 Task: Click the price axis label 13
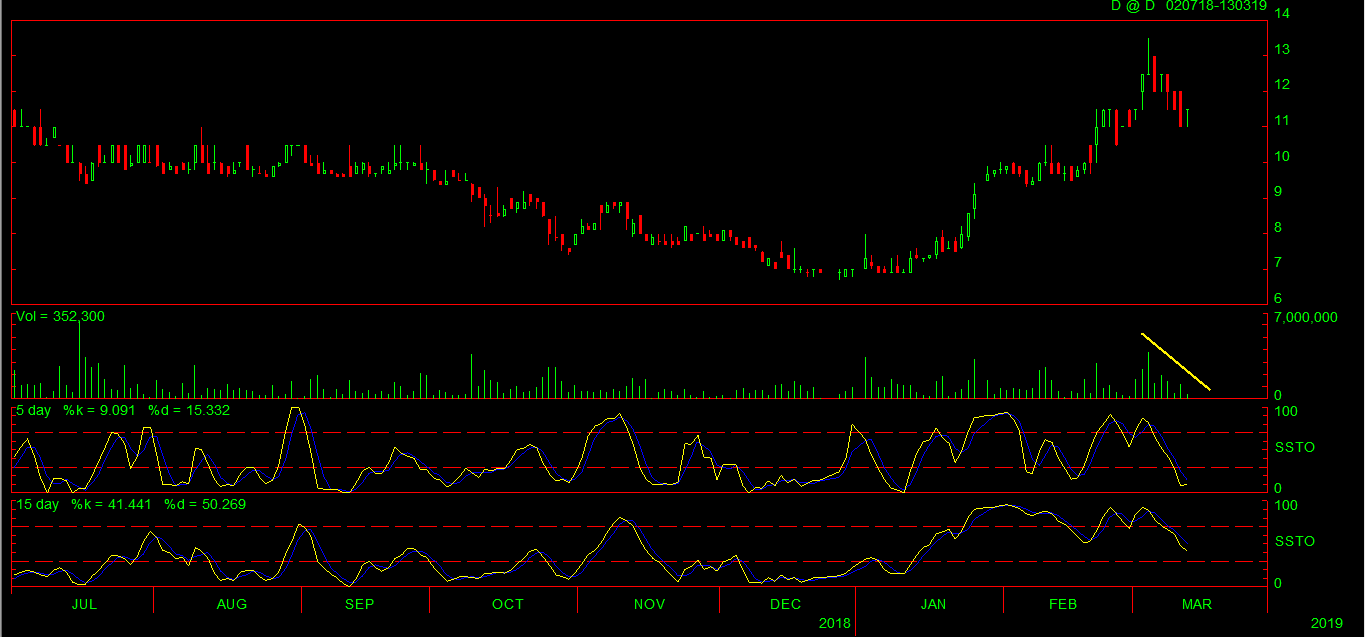pyautogui.click(x=1282, y=50)
